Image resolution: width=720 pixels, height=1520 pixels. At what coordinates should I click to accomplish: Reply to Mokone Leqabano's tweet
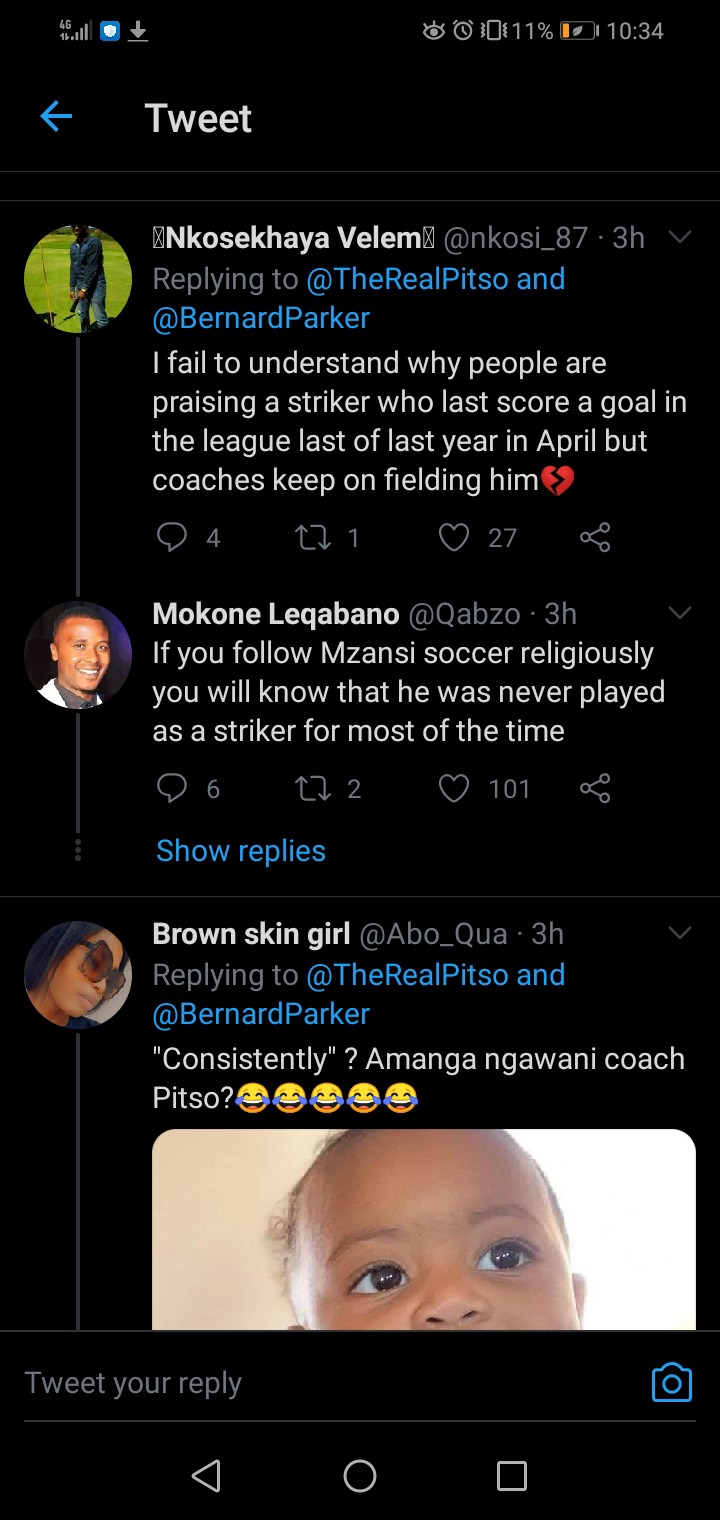pyautogui.click(x=173, y=789)
